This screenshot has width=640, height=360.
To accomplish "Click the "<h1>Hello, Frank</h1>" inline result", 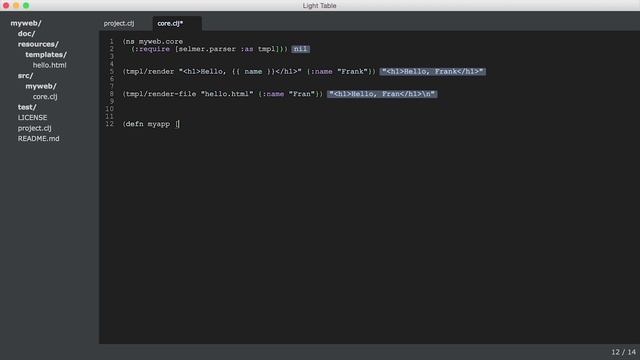I will click(433, 71).
